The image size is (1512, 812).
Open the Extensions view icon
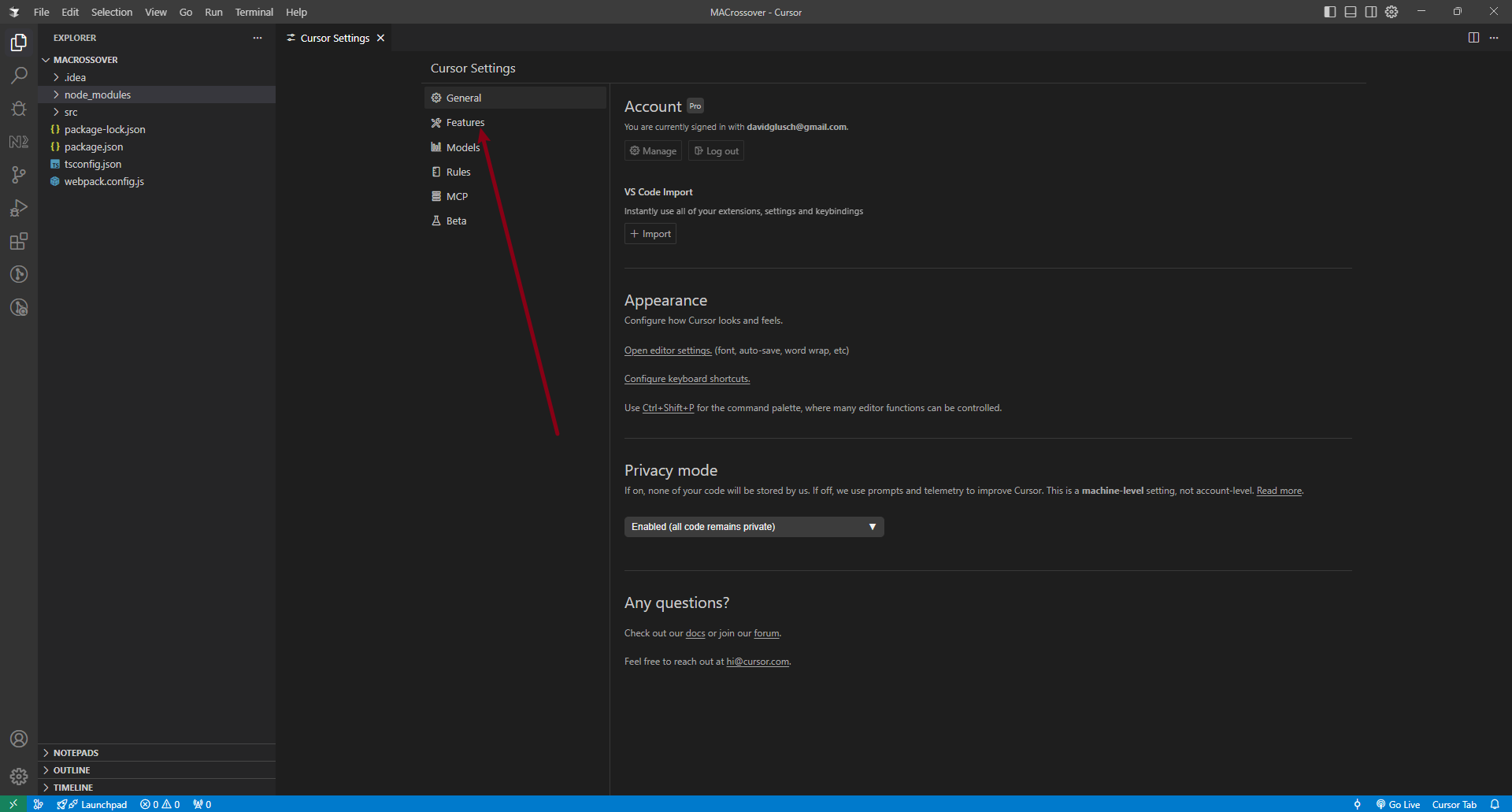pos(19,241)
